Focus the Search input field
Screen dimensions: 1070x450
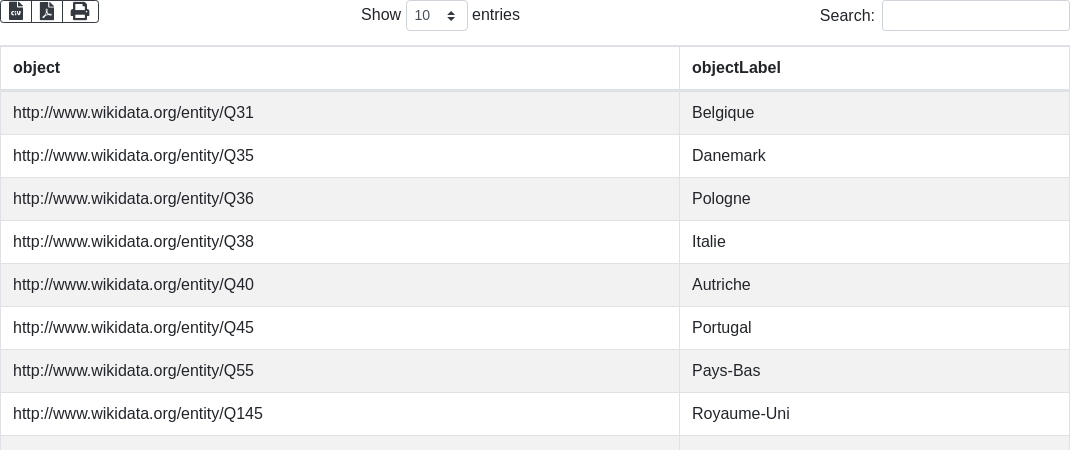click(976, 15)
